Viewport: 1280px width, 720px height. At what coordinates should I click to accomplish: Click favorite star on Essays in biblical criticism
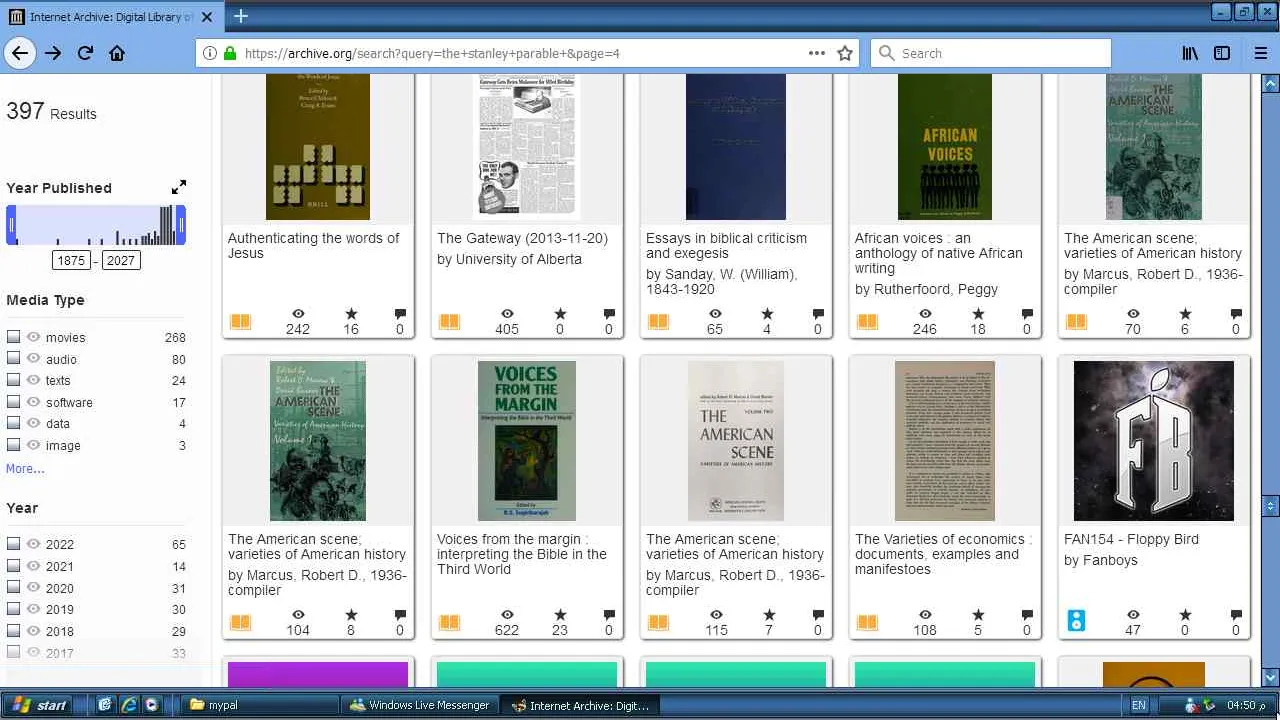click(767, 314)
